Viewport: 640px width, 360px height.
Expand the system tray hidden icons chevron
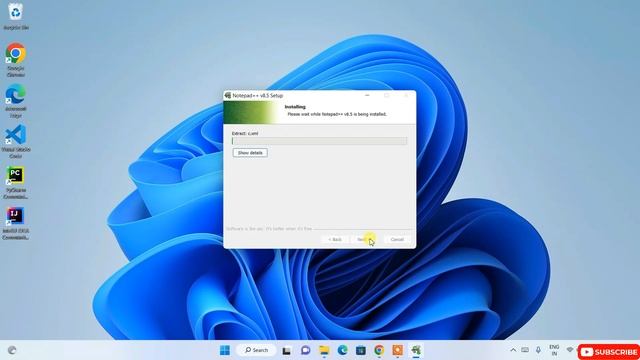point(513,350)
